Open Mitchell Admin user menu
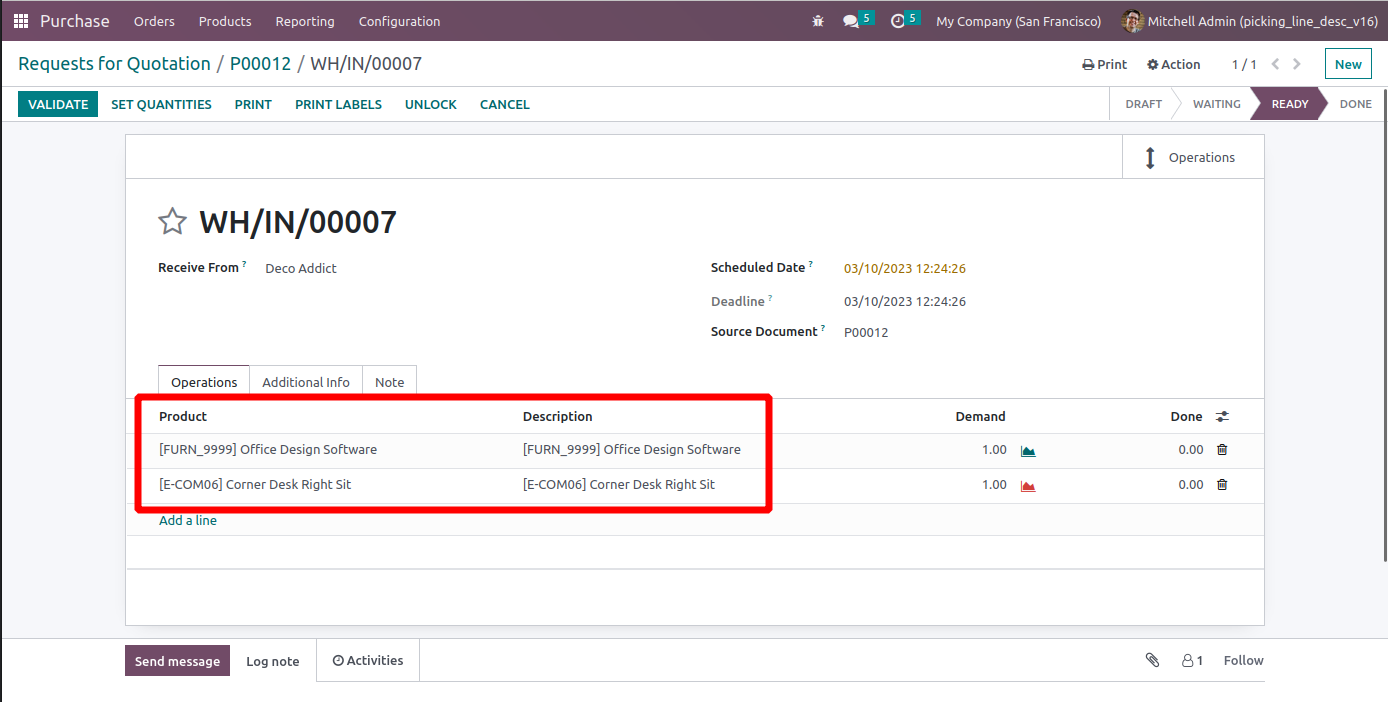 click(x=1250, y=21)
